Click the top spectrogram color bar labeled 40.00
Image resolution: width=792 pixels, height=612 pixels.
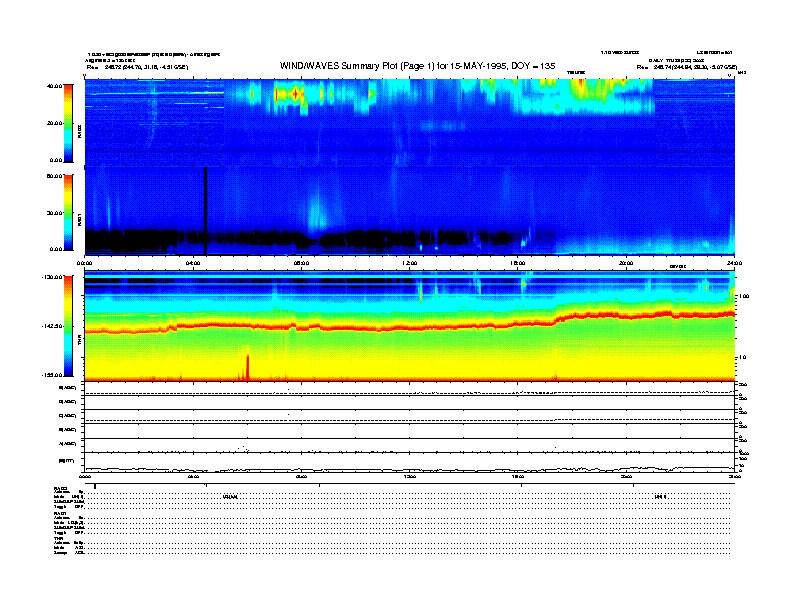click(x=68, y=124)
